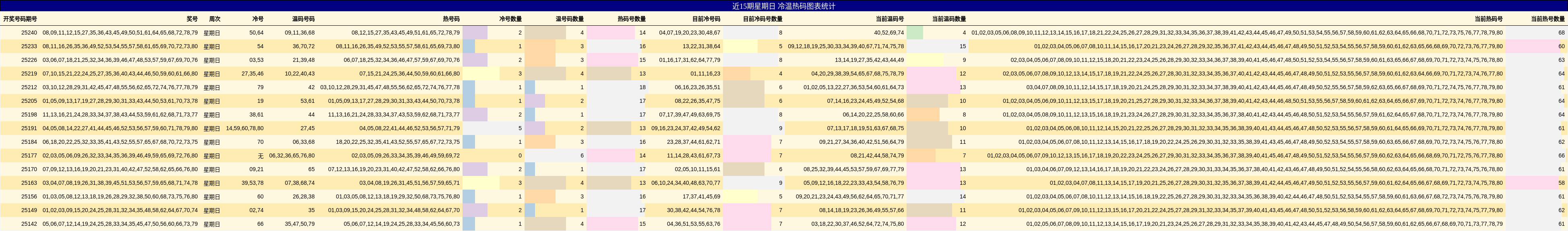The height and width of the screenshot is (231, 1568).
Task: Click the 当前热码号 column header
Action: tap(1488, 19)
